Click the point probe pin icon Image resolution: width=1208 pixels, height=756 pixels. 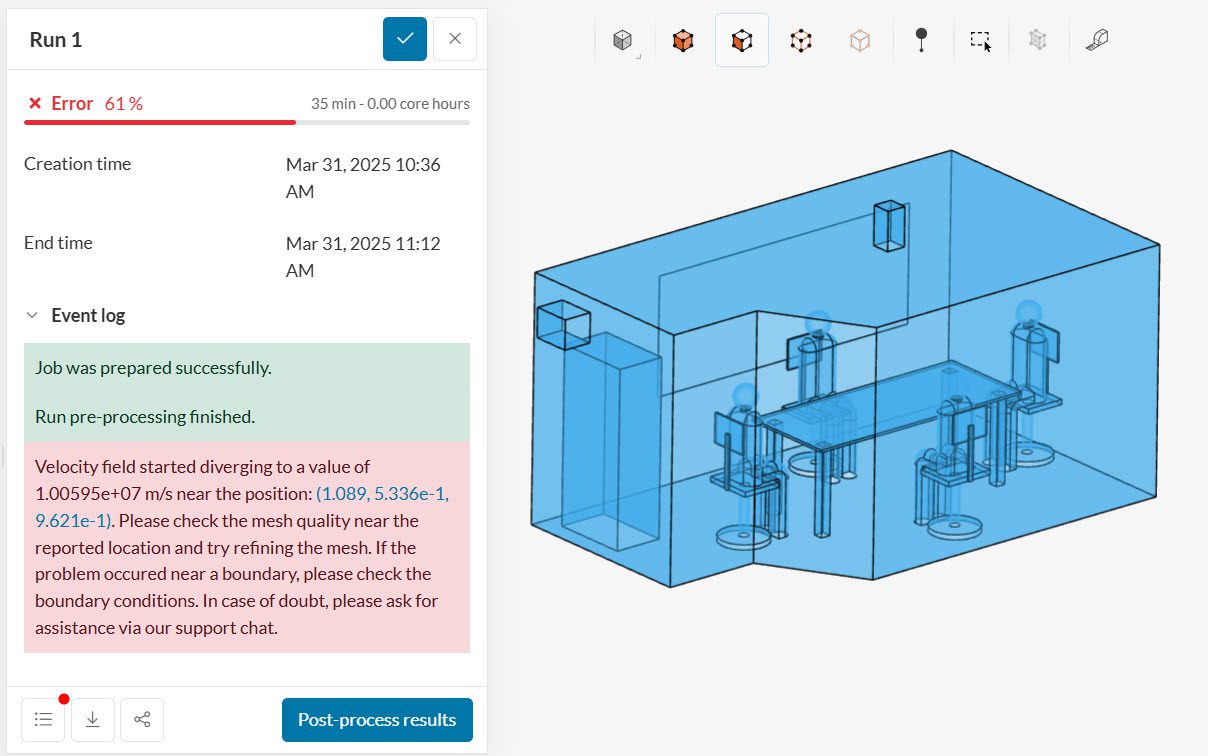click(x=921, y=40)
